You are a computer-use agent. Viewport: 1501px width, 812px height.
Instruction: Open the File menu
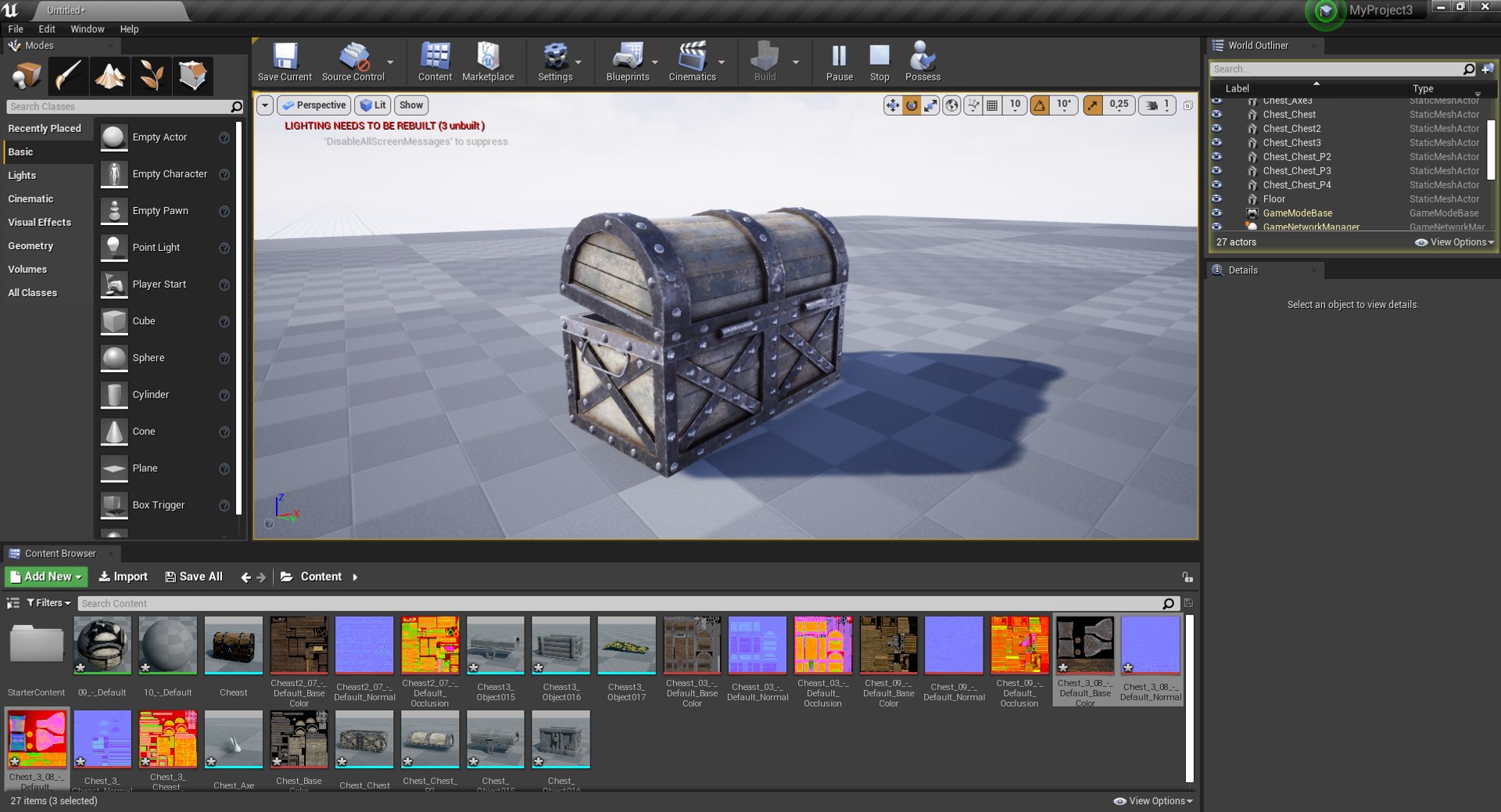(16, 29)
